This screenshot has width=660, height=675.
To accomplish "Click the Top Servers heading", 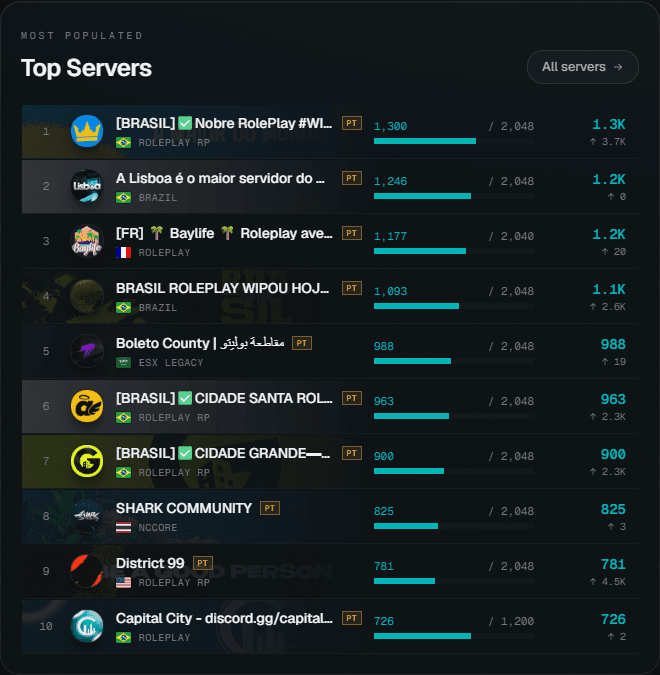I will point(86,68).
